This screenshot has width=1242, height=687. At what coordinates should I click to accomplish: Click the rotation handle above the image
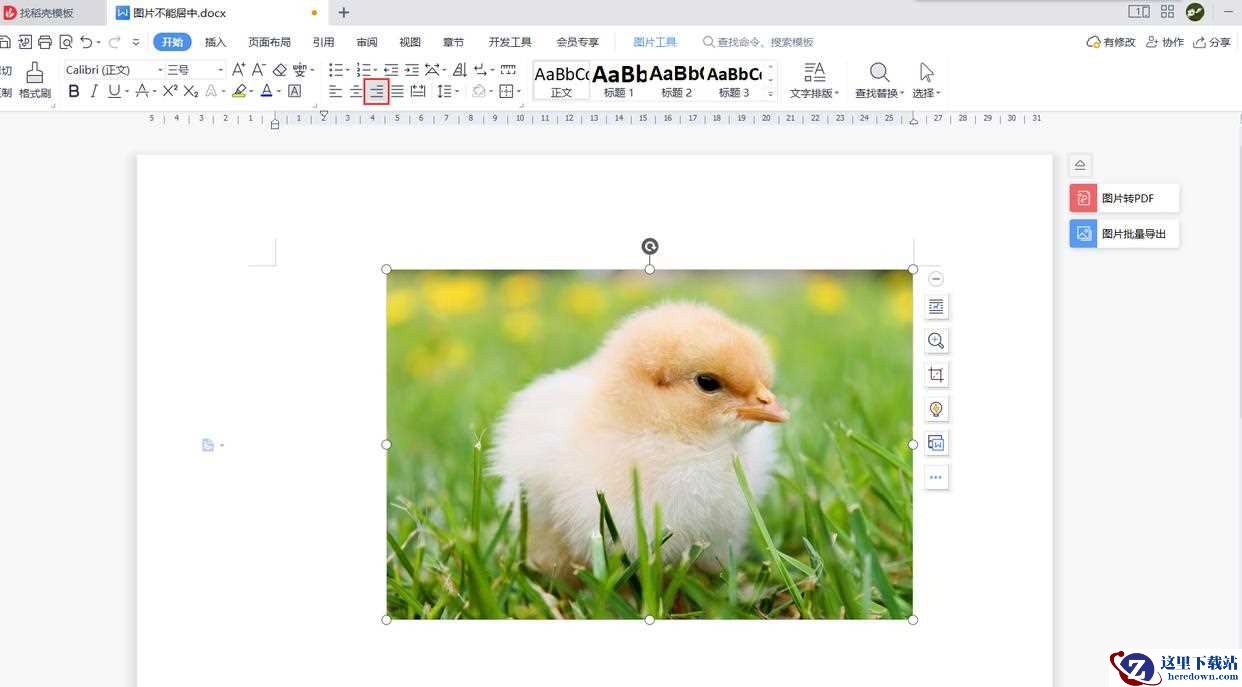pyautogui.click(x=650, y=246)
